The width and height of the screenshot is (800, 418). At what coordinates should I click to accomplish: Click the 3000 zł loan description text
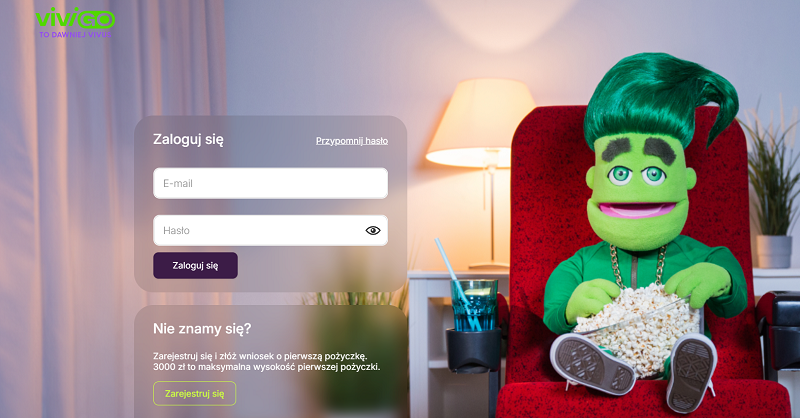coord(266,367)
